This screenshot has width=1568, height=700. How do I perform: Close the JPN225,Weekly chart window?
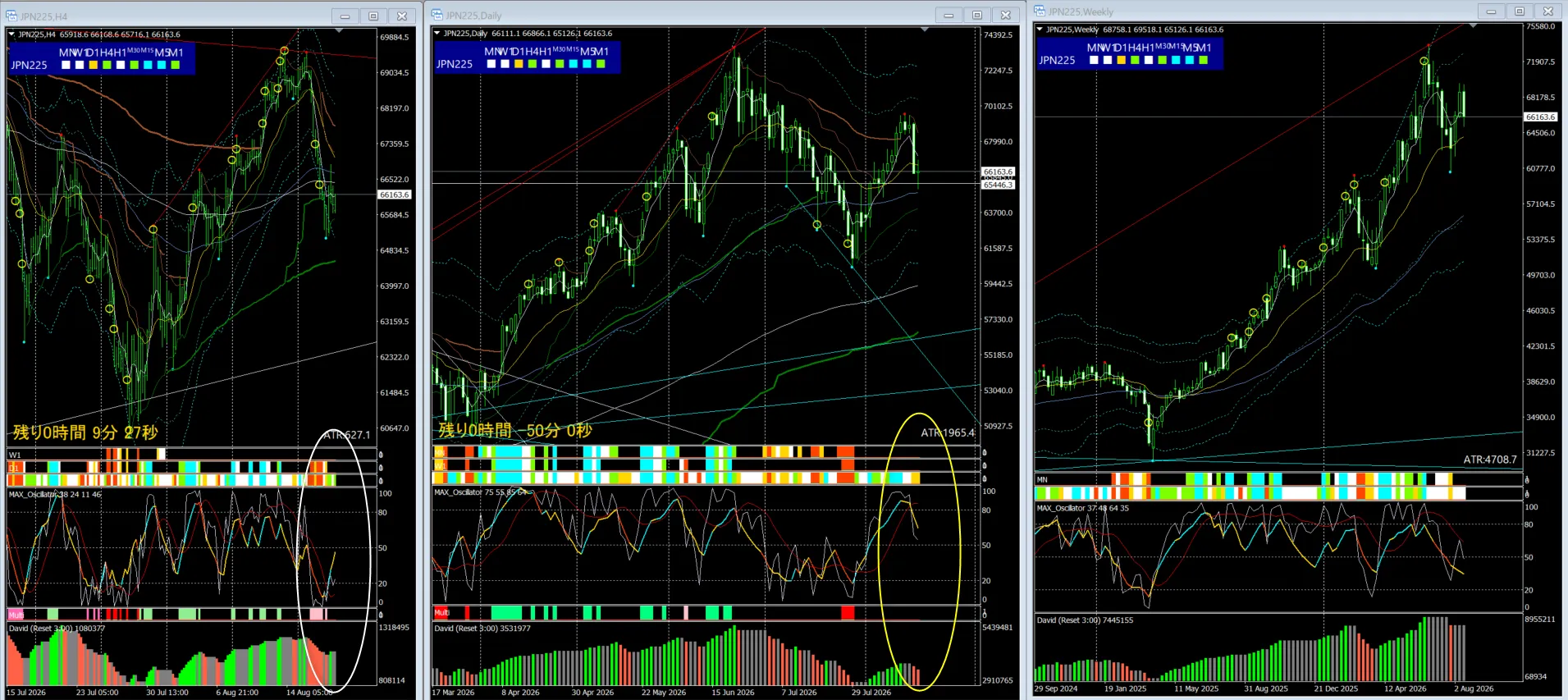point(1548,11)
